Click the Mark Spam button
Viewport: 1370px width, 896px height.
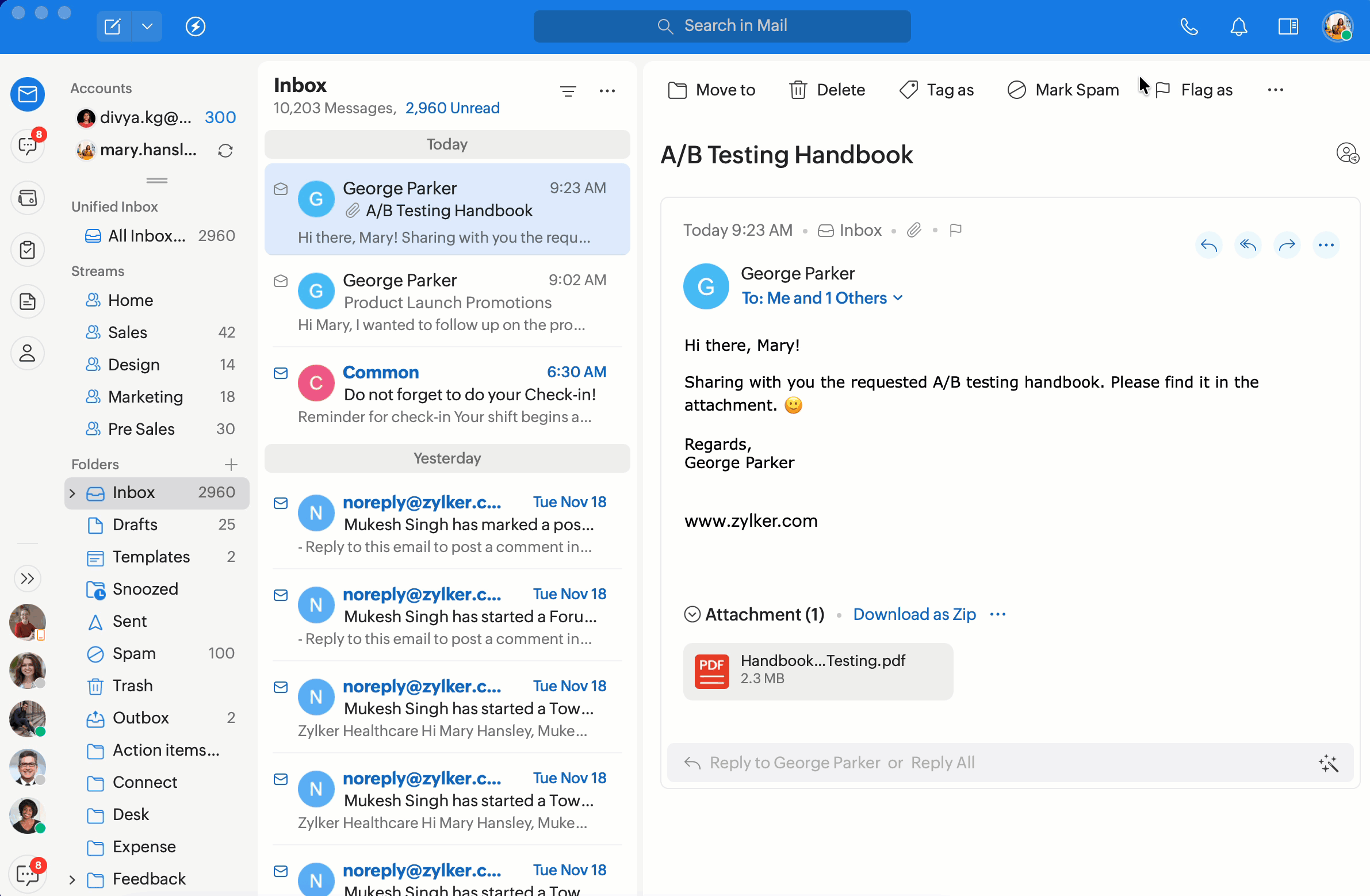pyautogui.click(x=1063, y=90)
